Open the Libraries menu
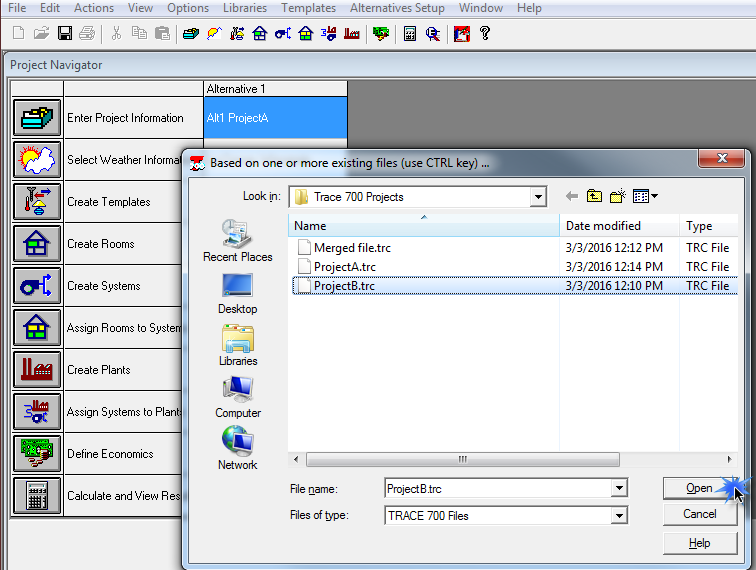The height and width of the screenshot is (570, 756). 244,8
